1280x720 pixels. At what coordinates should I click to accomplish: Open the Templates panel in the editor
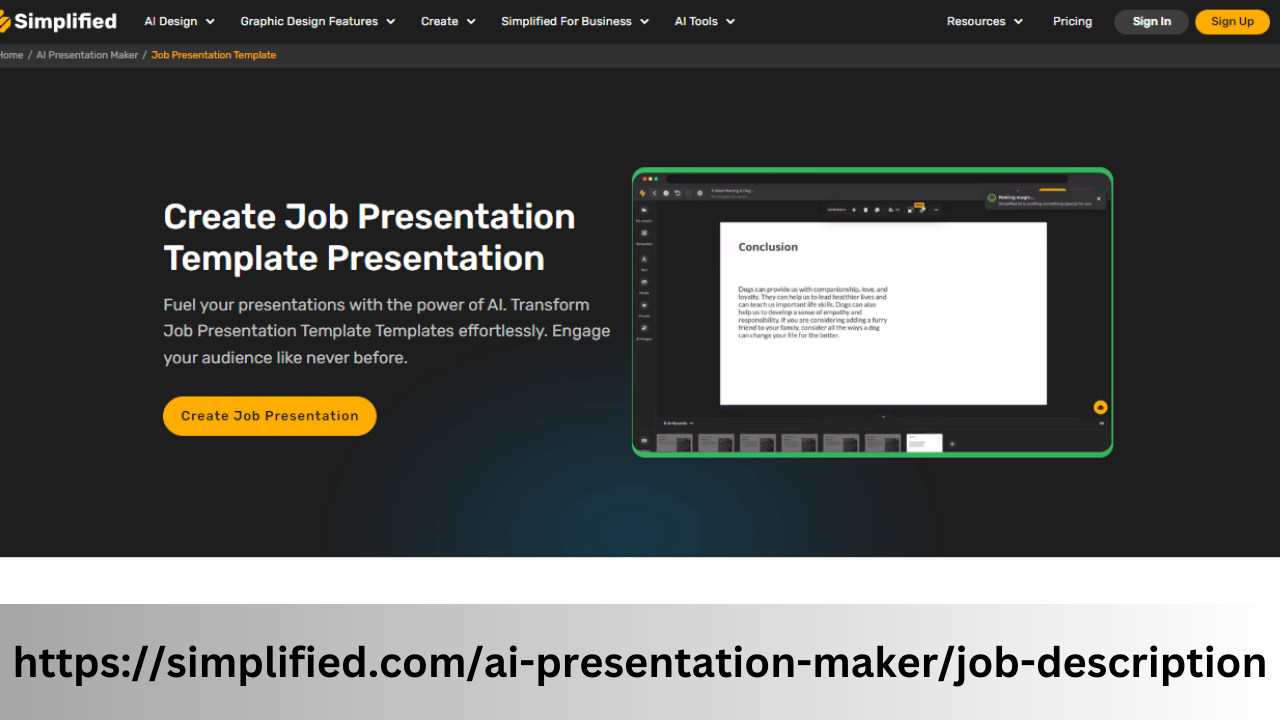point(643,232)
